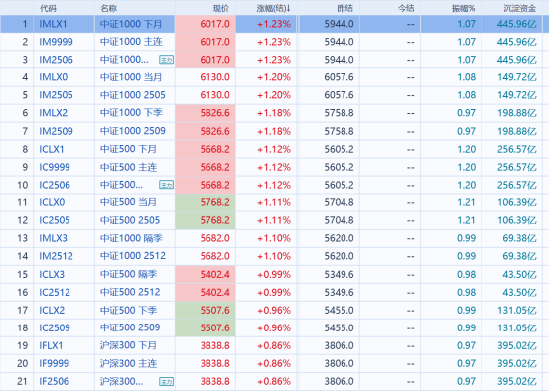Click the 代码 column header
This screenshot has width=550, height=392.
coord(48,8)
